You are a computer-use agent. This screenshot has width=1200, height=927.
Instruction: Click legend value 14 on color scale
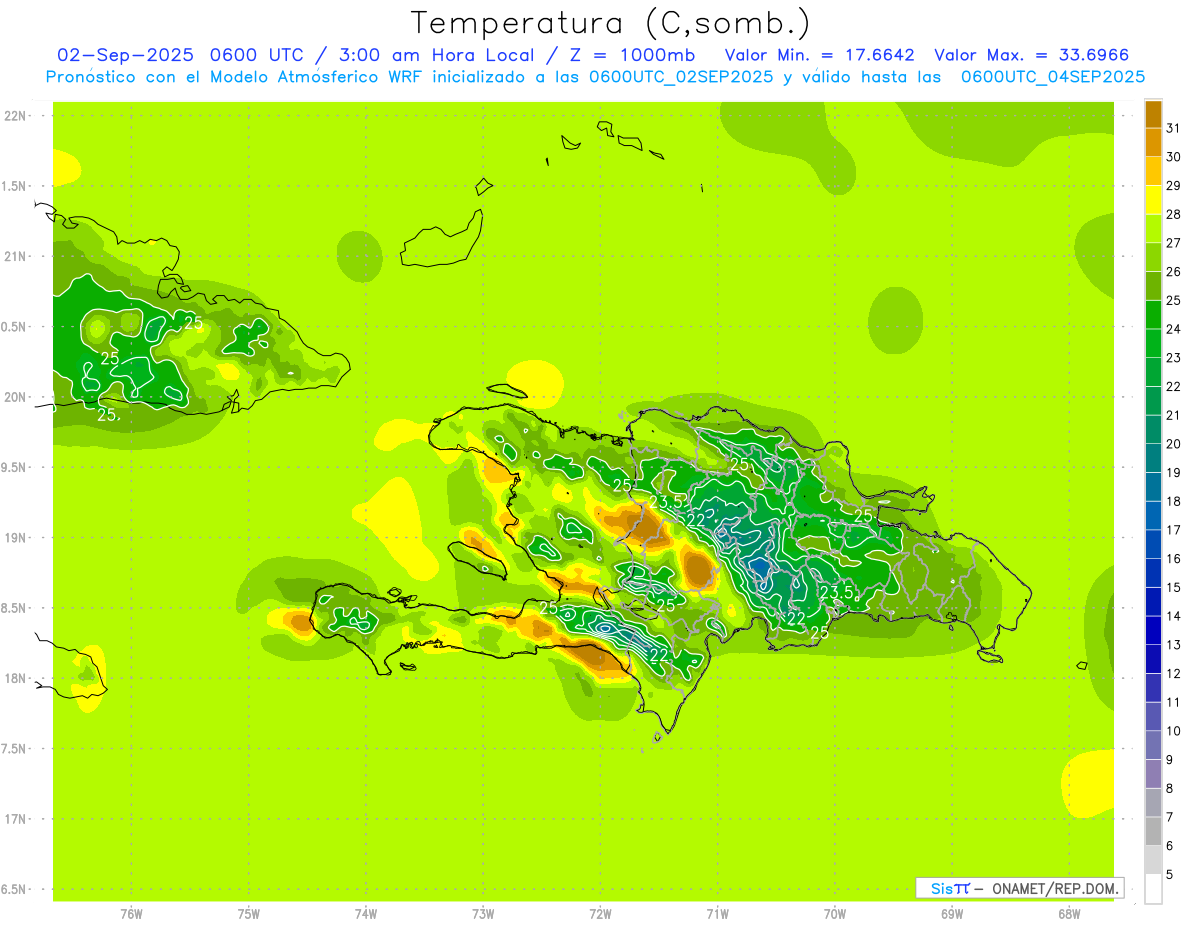[x=1173, y=616]
